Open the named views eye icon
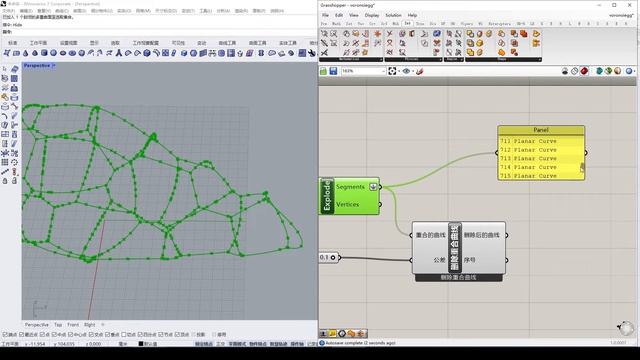 pyautogui.click(x=406, y=71)
